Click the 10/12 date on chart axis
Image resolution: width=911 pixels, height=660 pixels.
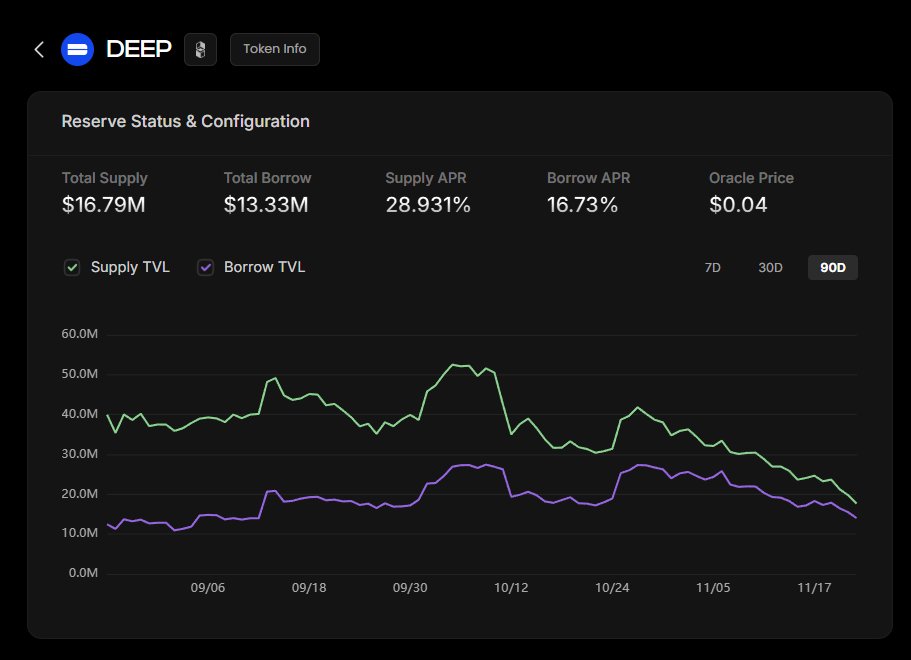click(x=511, y=588)
